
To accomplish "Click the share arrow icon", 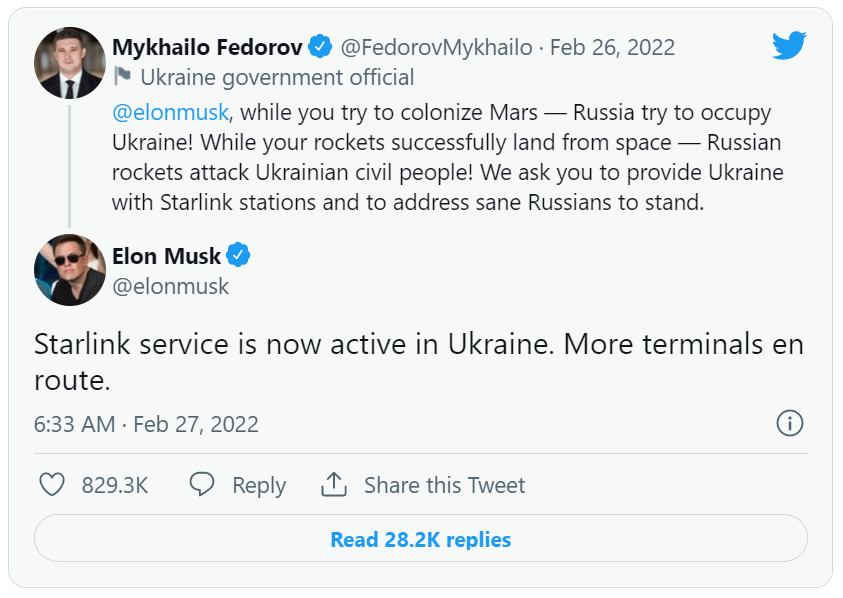I will [x=333, y=485].
